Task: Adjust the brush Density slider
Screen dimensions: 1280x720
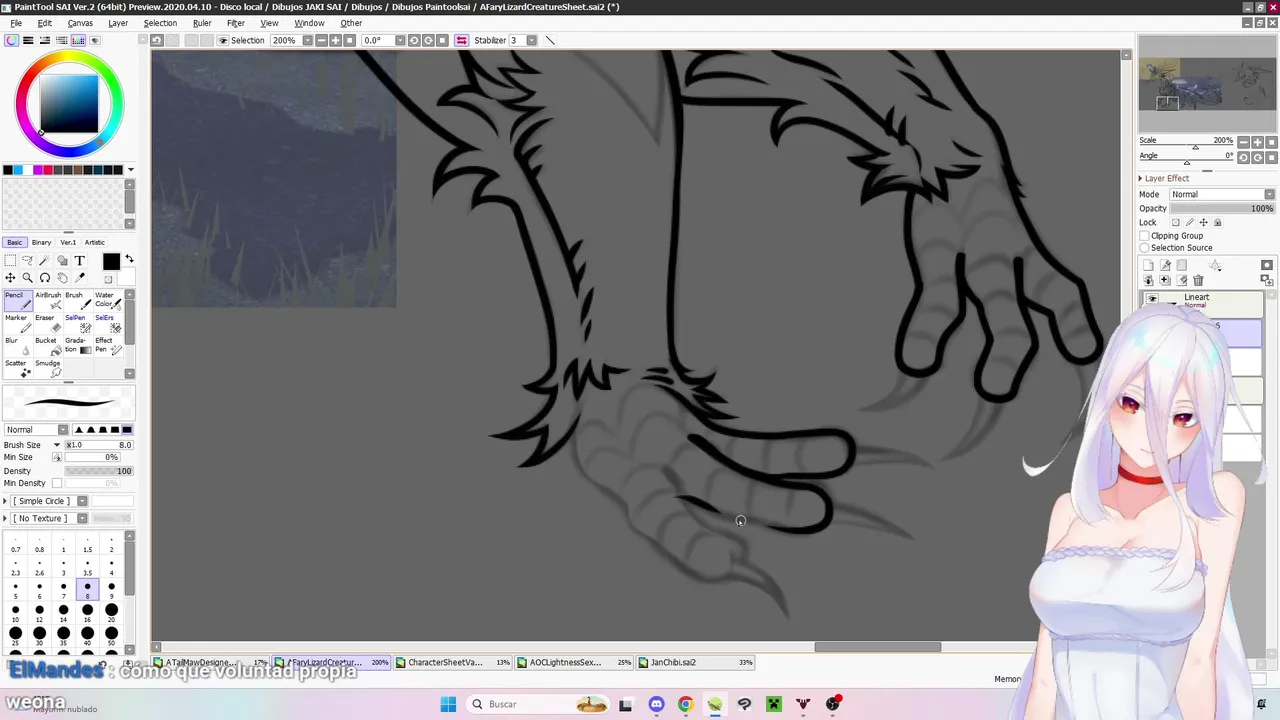Action: coord(99,471)
